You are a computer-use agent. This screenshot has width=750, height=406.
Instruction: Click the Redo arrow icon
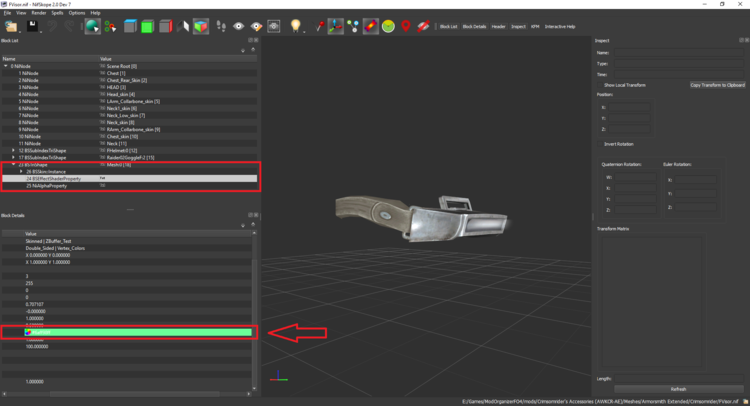click(x=69, y=26)
